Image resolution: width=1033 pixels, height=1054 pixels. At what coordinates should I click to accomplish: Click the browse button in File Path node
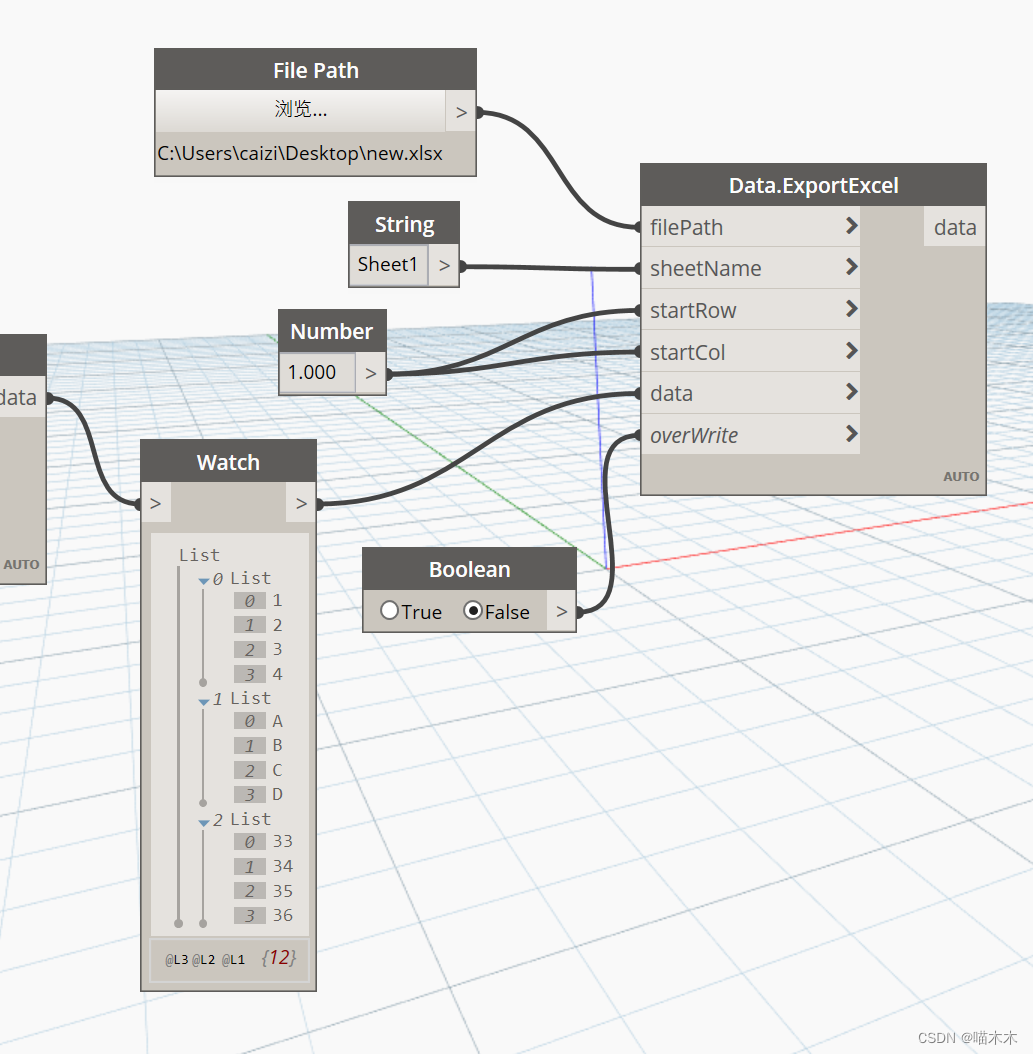click(x=300, y=110)
